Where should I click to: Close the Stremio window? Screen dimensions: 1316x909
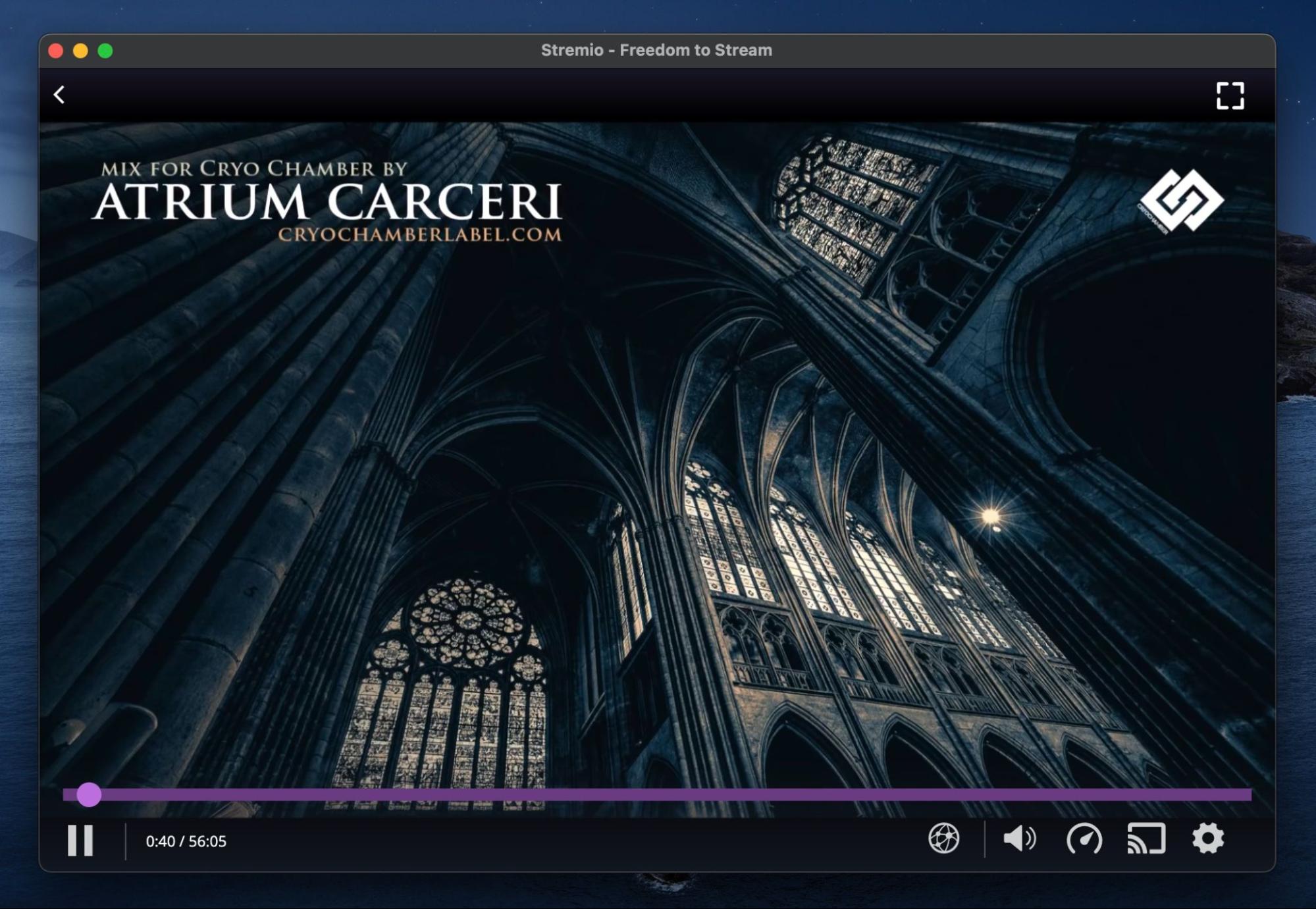(55, 49)
